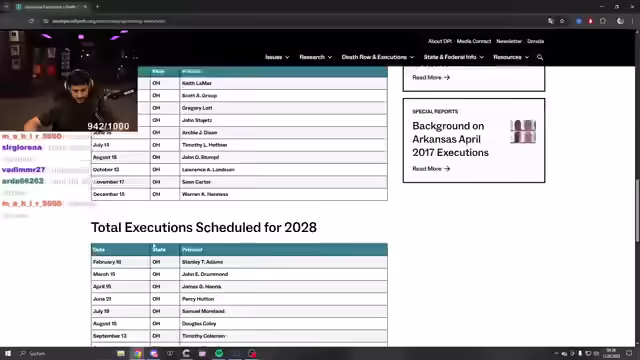640x360 pixels.
Task: Click prisoner name Samuel Moreland
Action: 203,311
